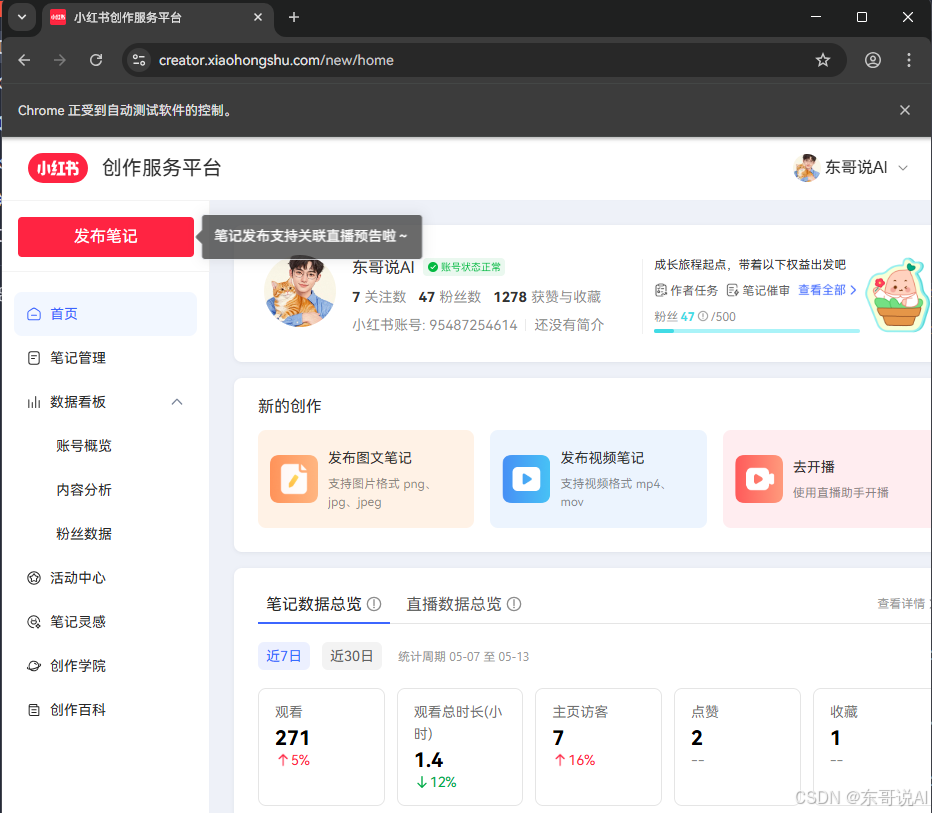Open a new browser tab
Screen dimensions: 932x813
pyautogui.click(x=294, y=17)
